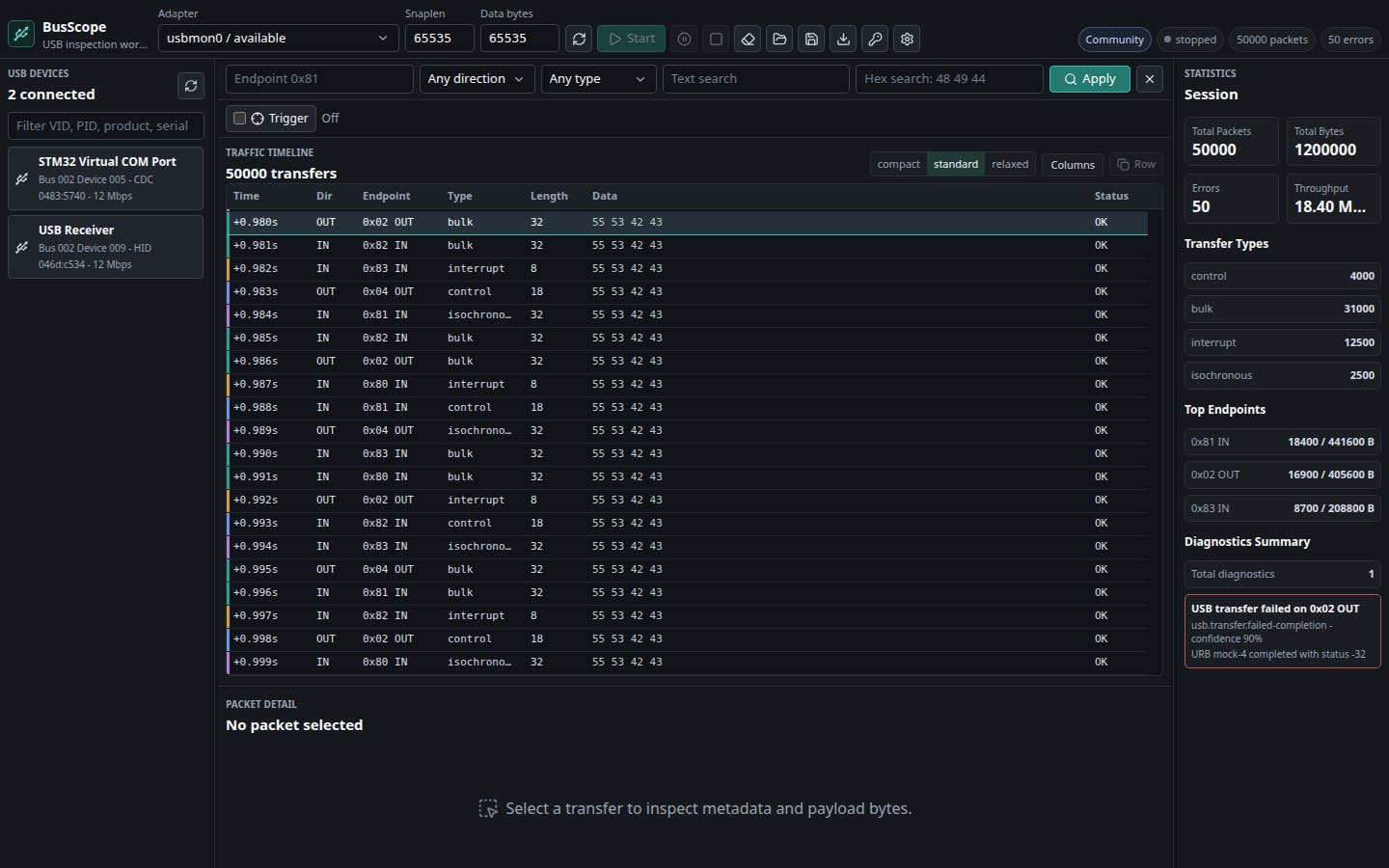Refresh adapters next to Data bytes field
This screenshot has width=1389, height=868.
[579, 39]
